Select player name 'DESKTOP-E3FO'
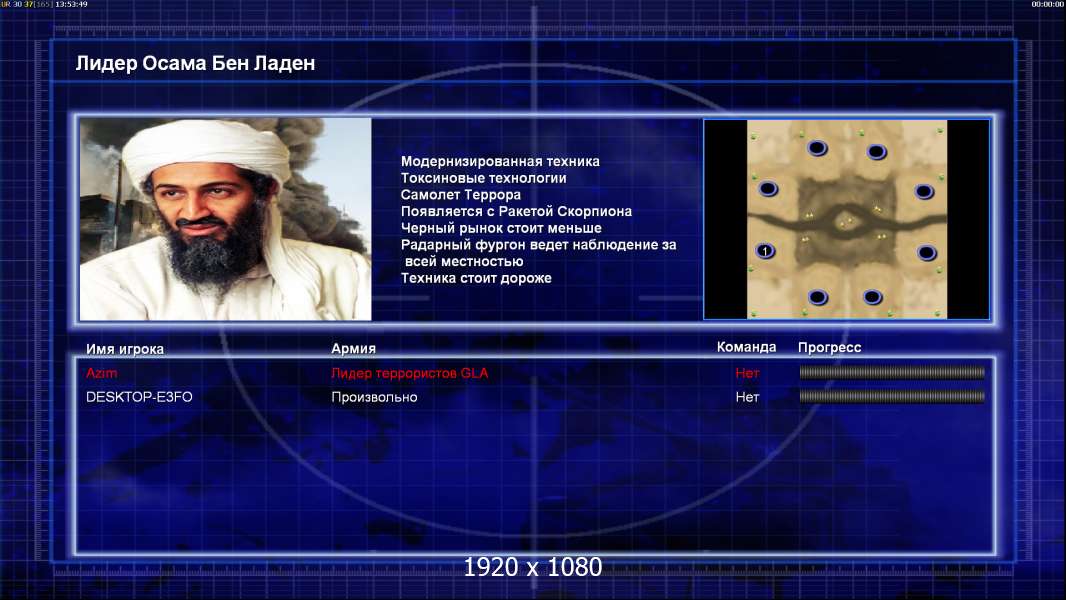This screenshot has width=1066, height=600. click(x=139, y=397)
